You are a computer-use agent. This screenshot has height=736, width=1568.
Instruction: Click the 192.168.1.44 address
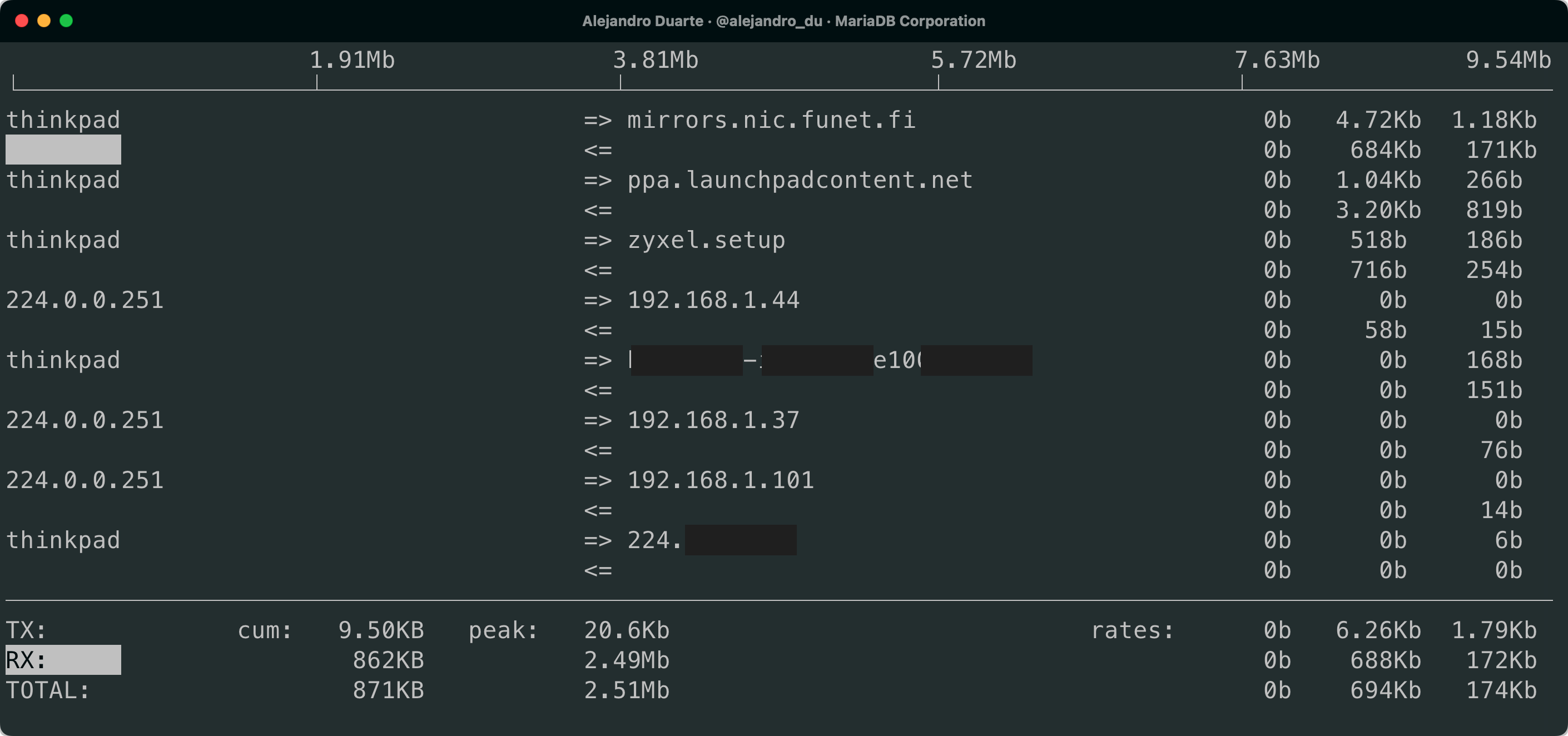(713, 300)
